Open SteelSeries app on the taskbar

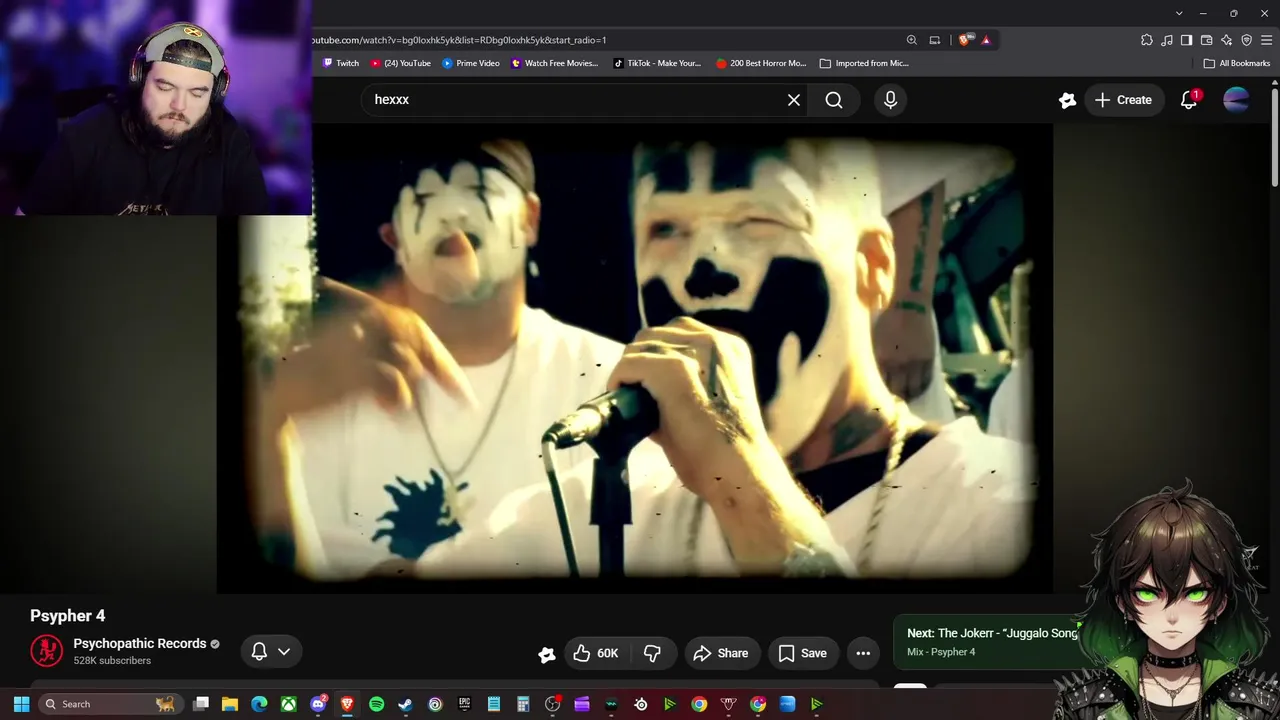coord(641,704)
